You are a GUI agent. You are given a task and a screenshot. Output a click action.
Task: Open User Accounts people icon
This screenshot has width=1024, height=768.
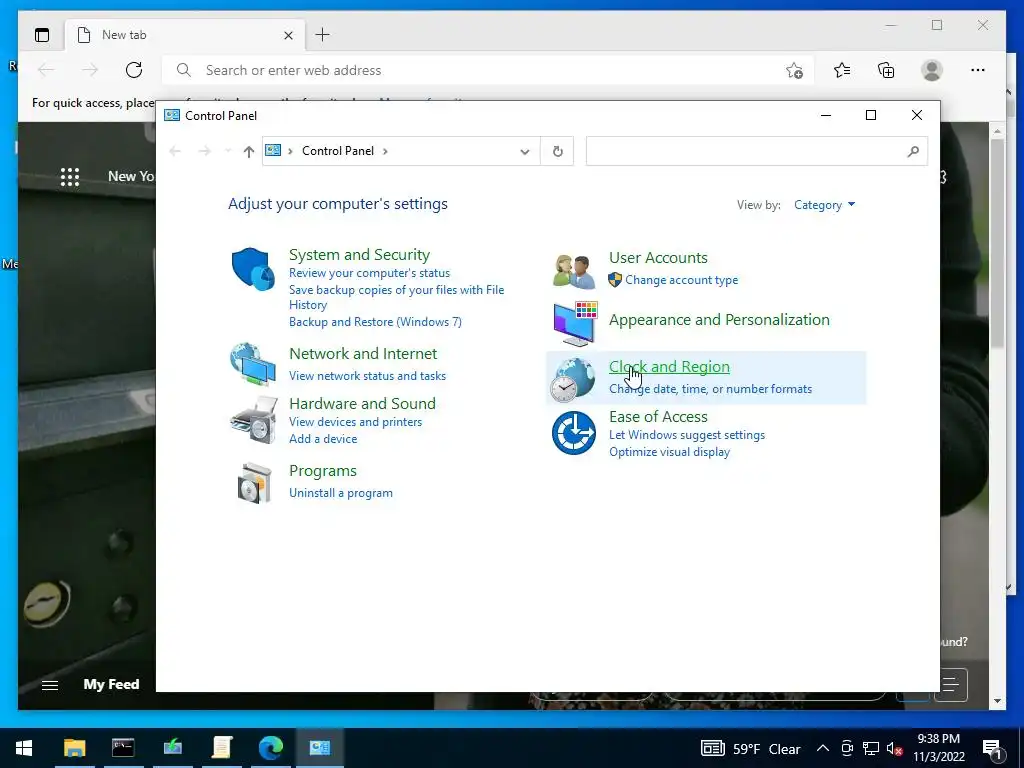(573, 271)
